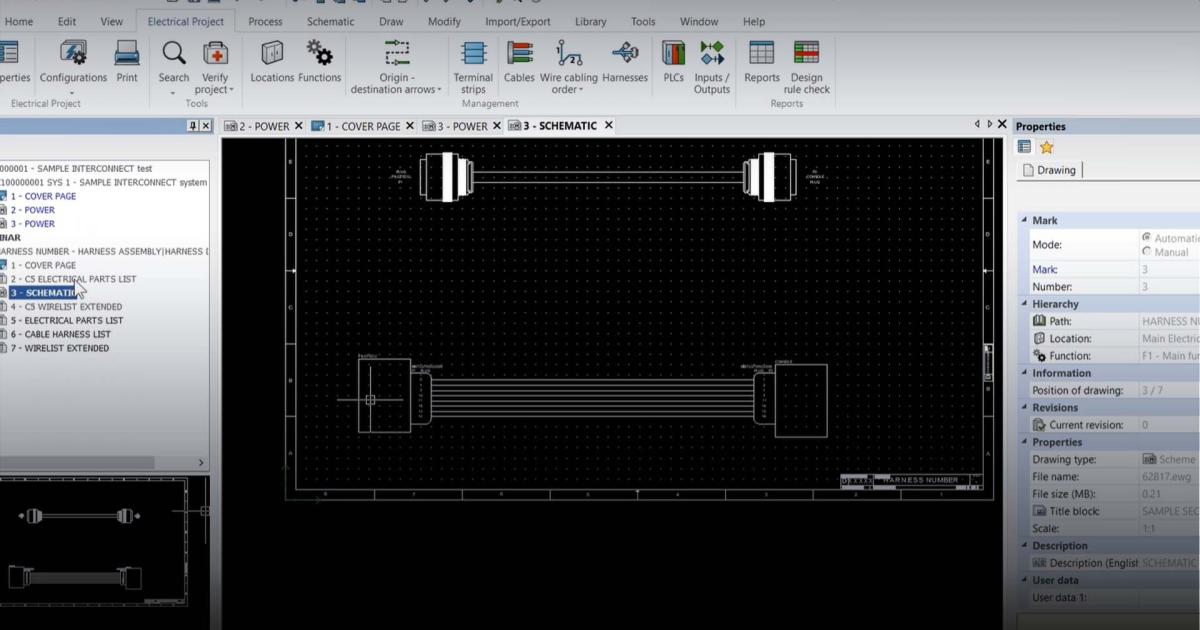Switch to the Schematic ribbon tab
This screenshot has width=1200, height=630.
330,21
